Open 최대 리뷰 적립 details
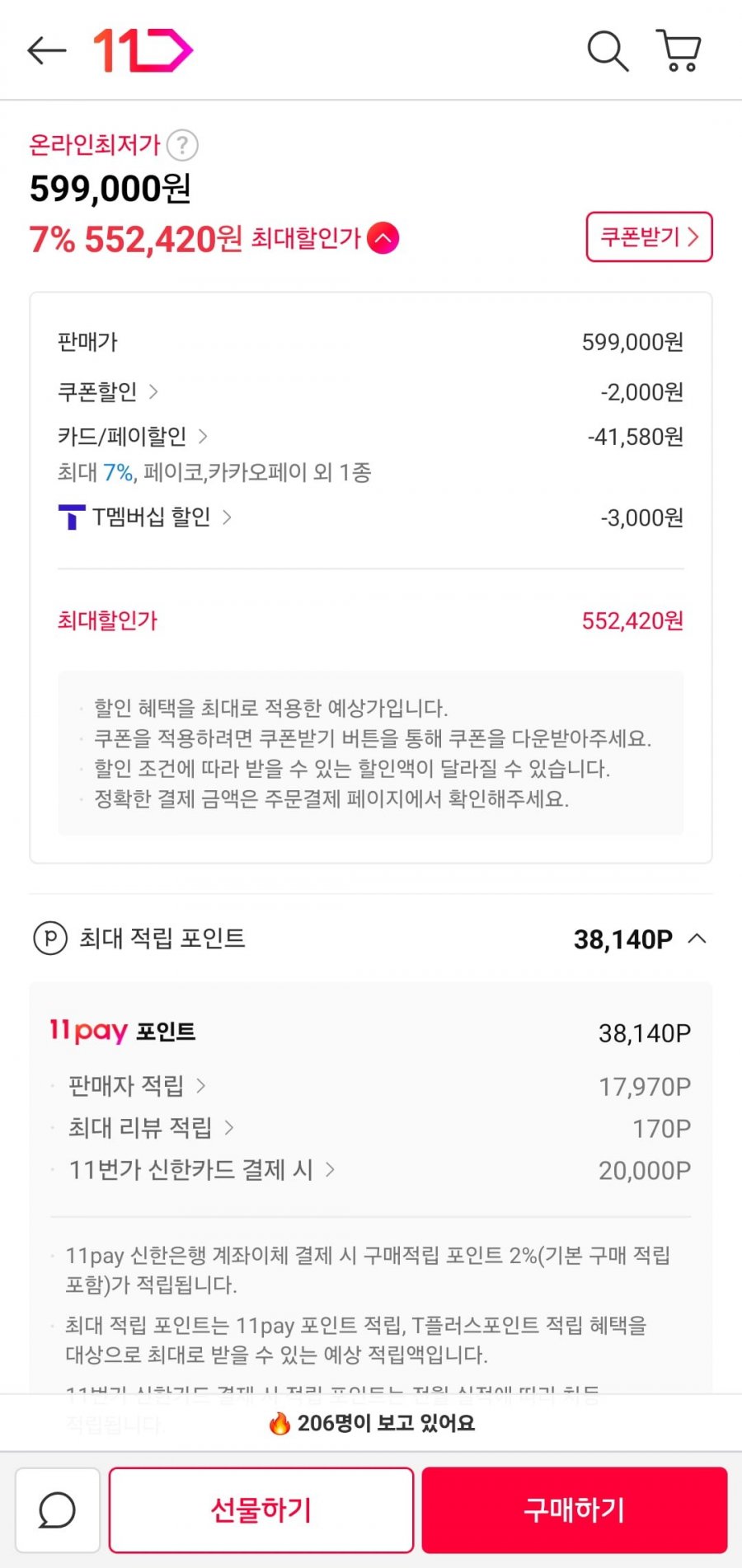 point(150,1128)
